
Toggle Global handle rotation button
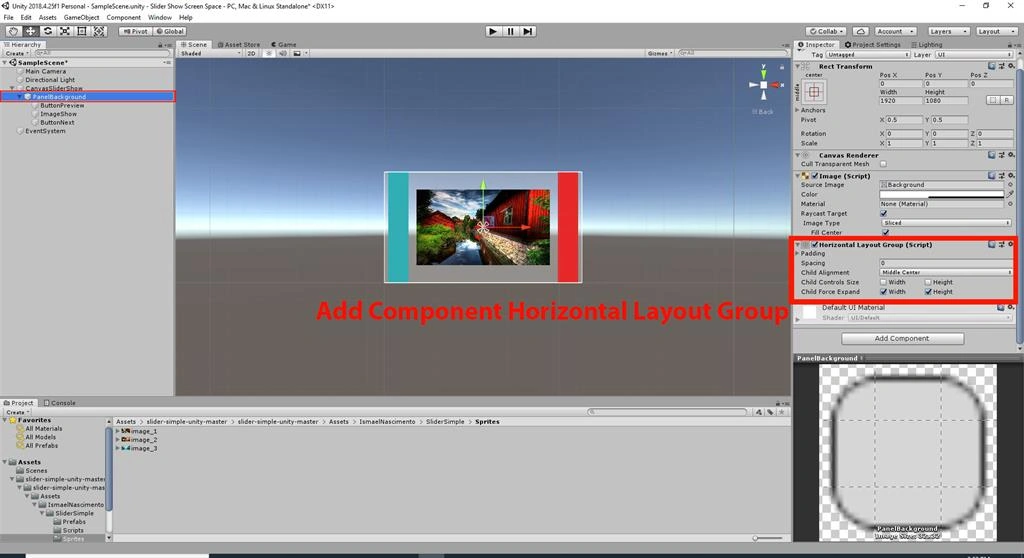[x=170, y=31]
